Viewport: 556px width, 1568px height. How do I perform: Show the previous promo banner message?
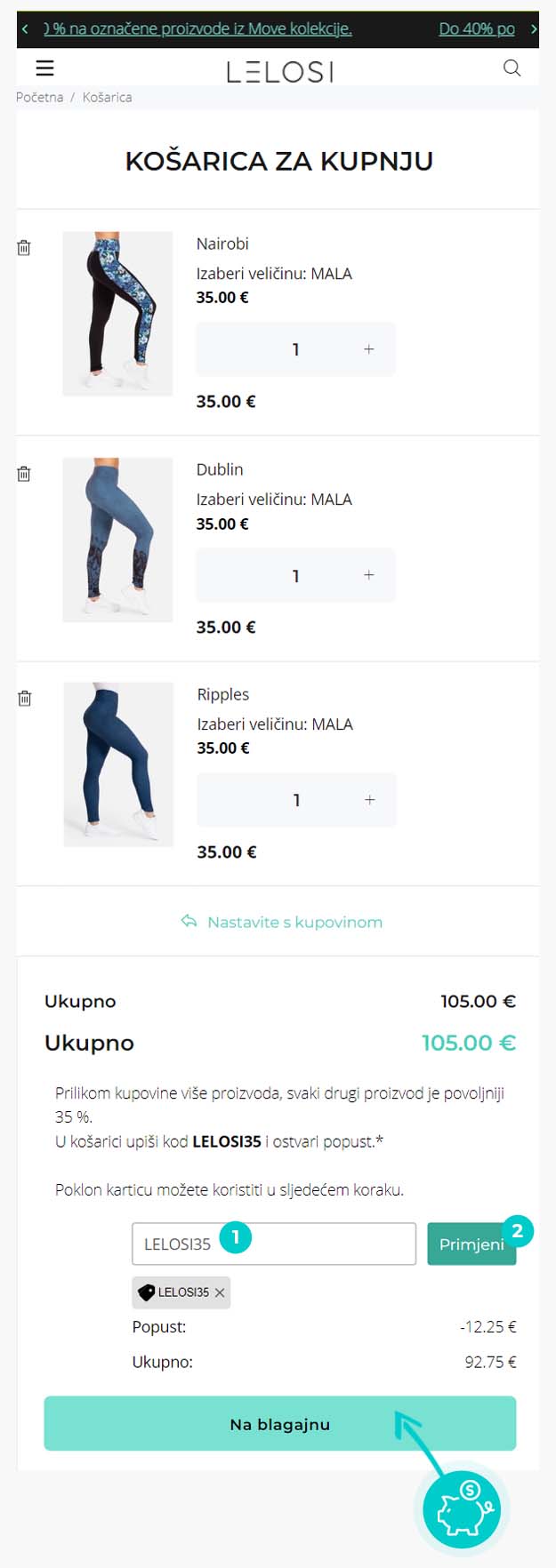tap(25, 29)
